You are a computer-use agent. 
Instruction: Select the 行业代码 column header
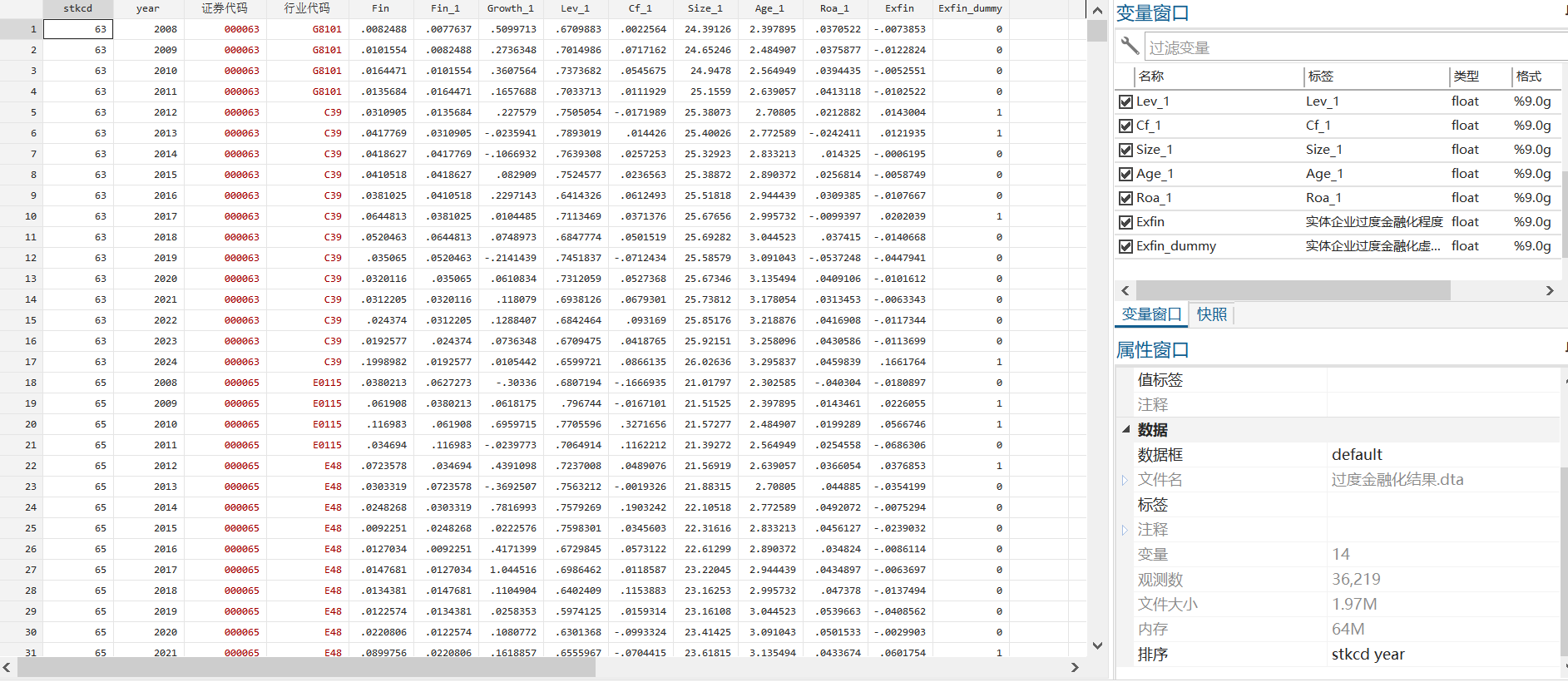(x=306, y=8)
